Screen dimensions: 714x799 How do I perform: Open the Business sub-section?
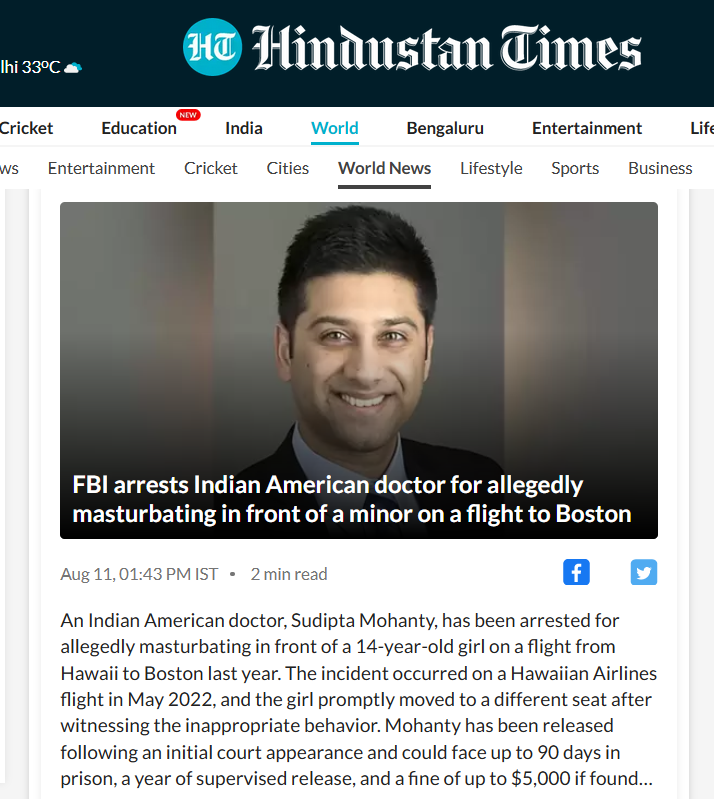coord(660,168)
